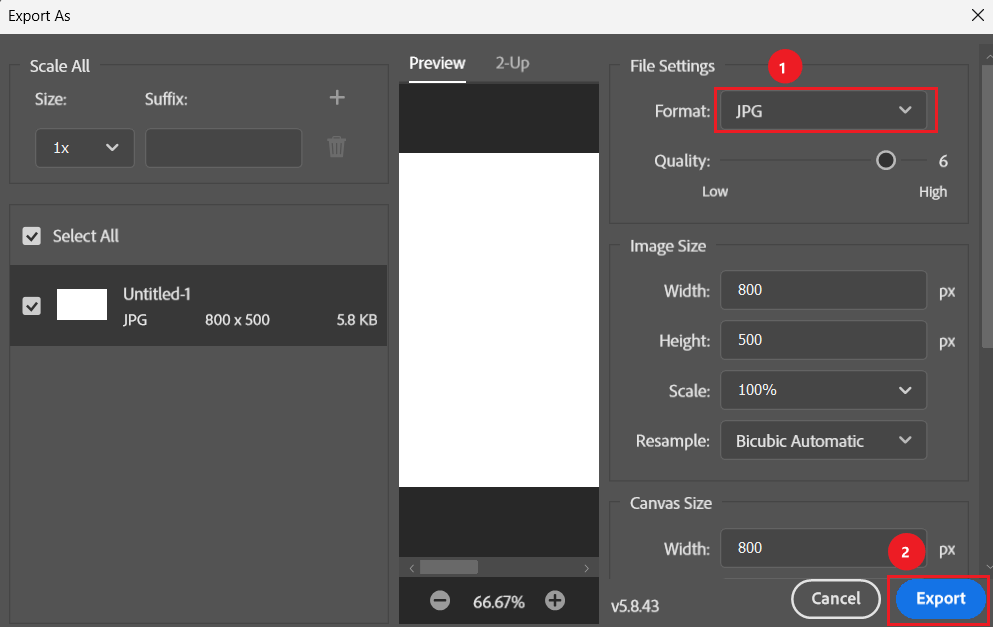
Task: Open the Format dropdown showing JPG
Action: click(825, 111)
